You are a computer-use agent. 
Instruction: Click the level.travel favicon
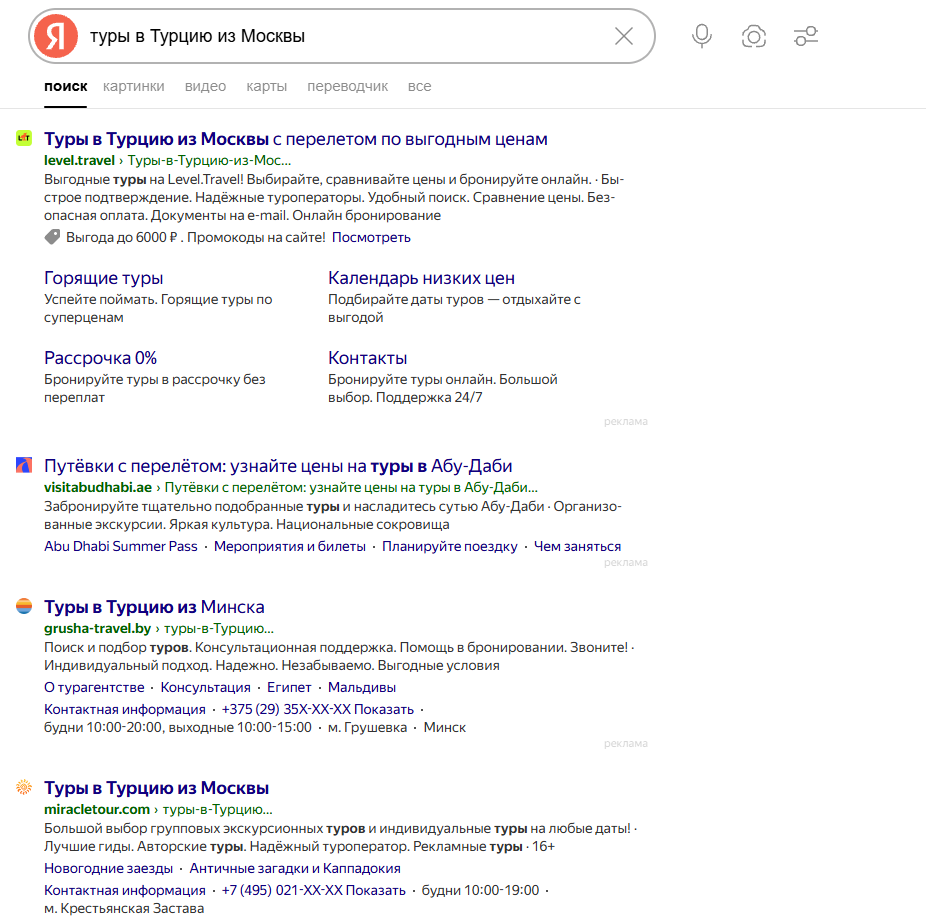[x=24, y=138]
